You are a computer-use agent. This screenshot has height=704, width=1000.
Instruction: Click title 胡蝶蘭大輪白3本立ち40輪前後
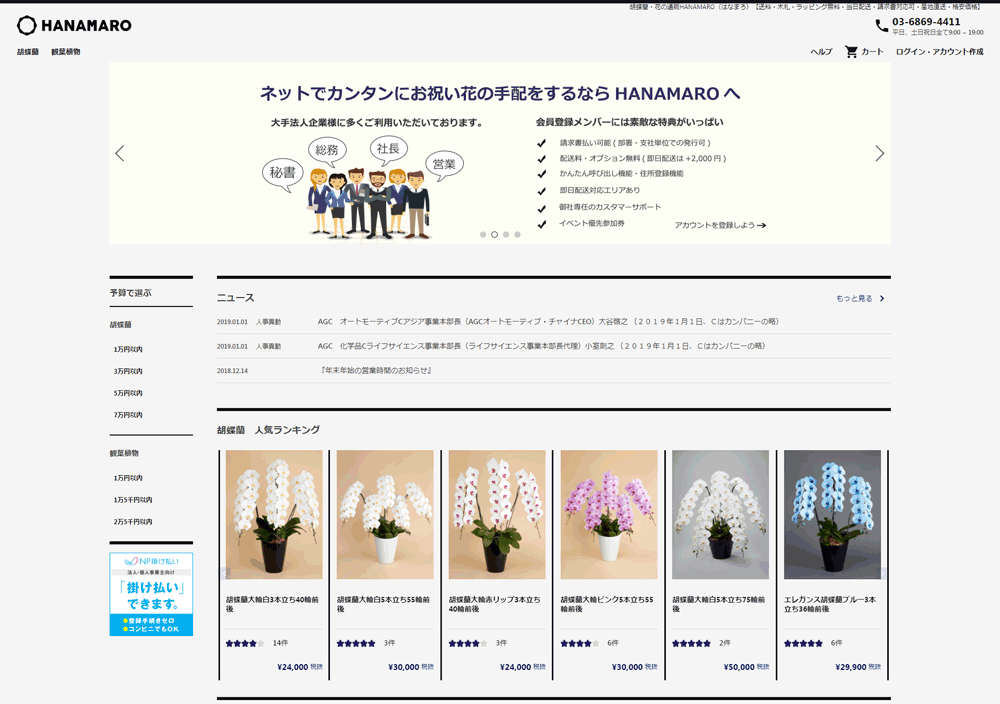click(272, 605)
